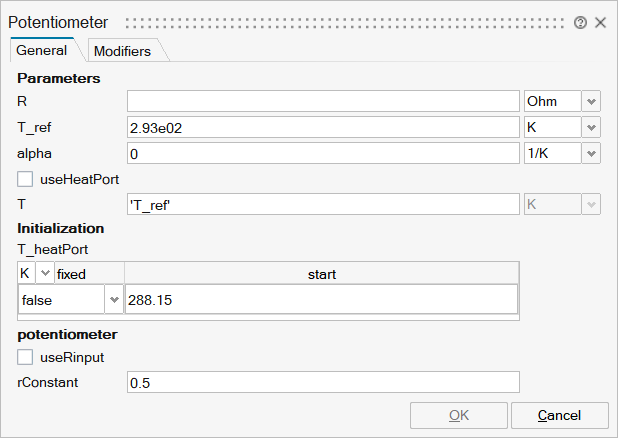Toggle the useRinput checkbox

26,357
